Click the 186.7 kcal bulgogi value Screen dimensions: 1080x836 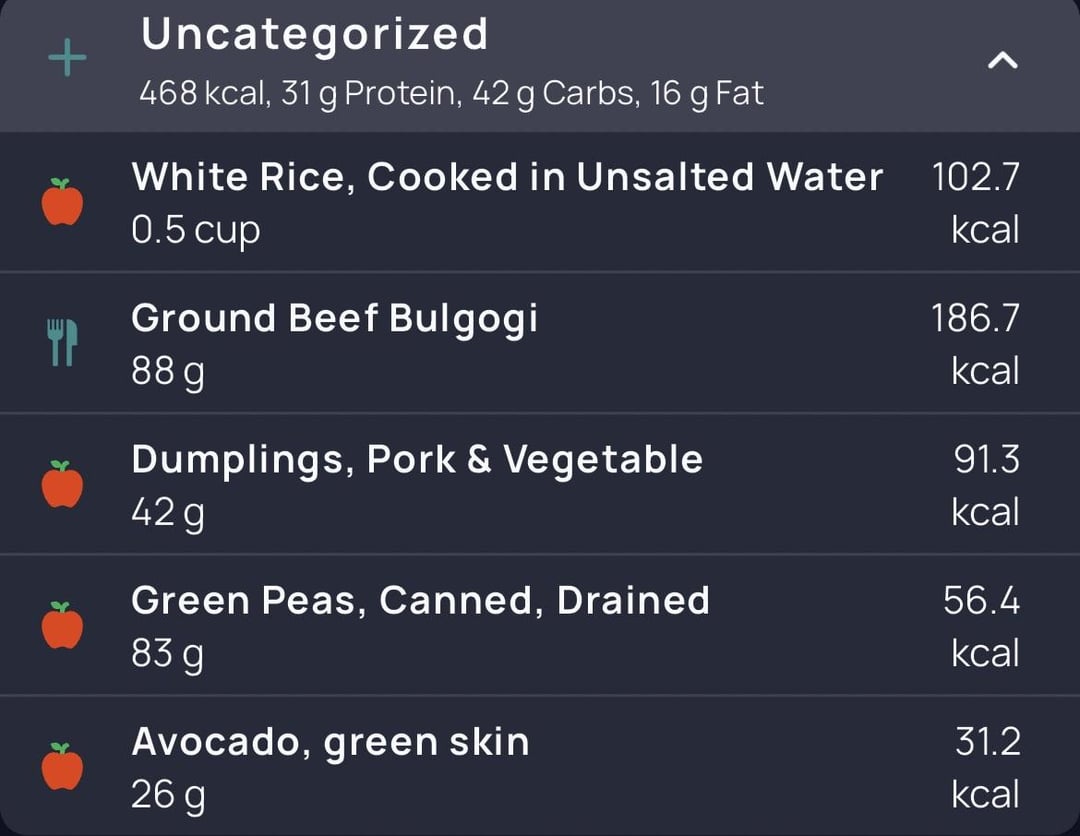click(x=975, y=344)
